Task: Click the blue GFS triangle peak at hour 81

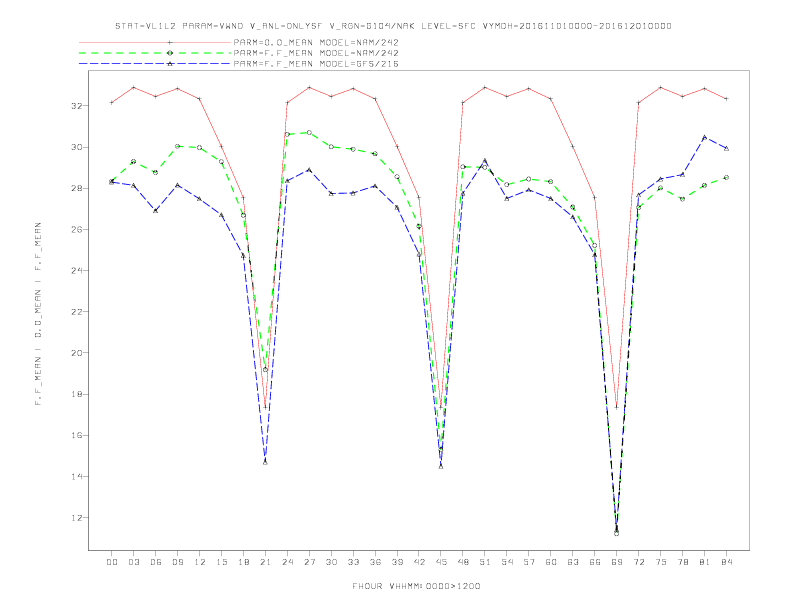Action: (x=705, y=137)
